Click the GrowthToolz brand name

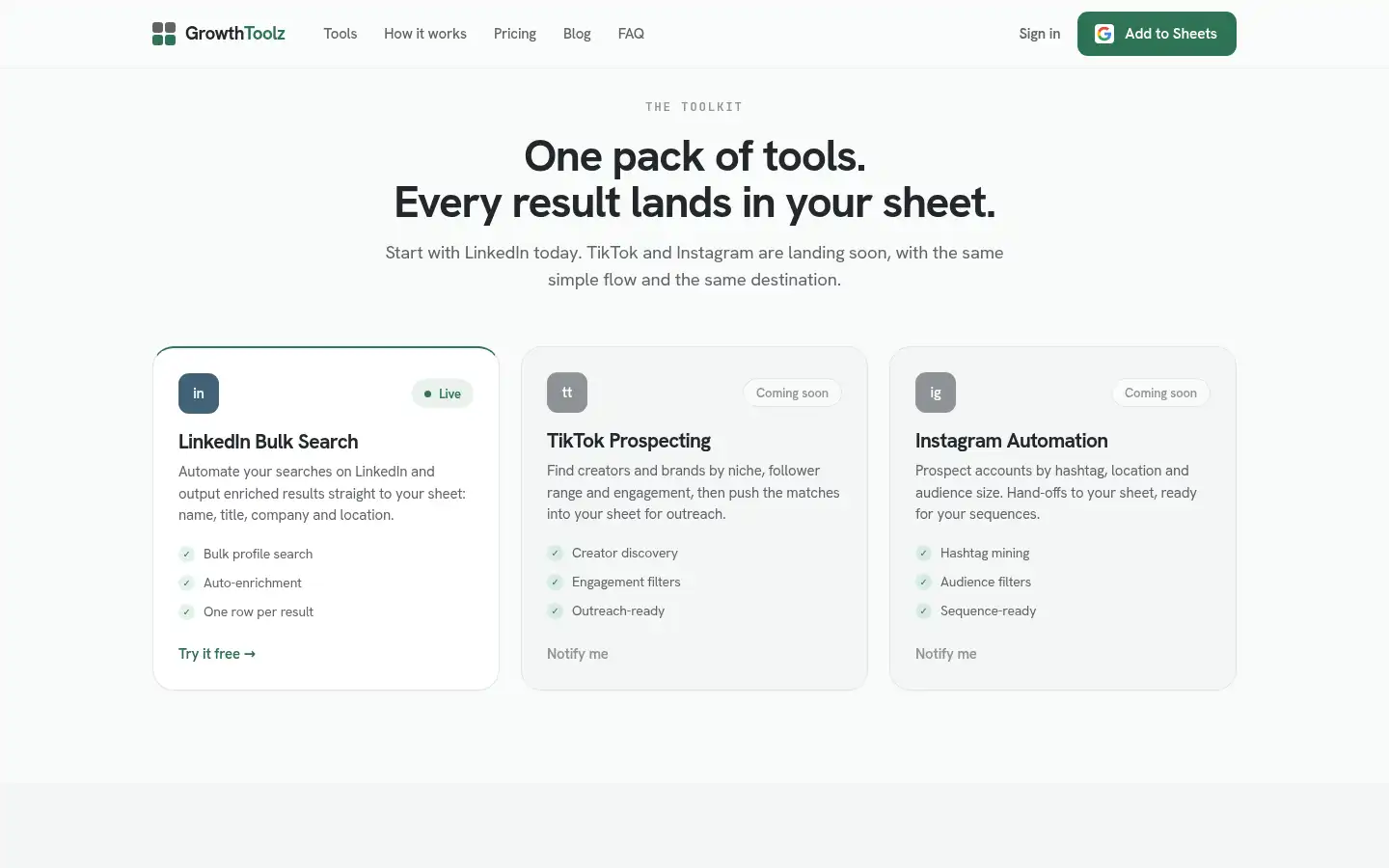tap(235, 34)
